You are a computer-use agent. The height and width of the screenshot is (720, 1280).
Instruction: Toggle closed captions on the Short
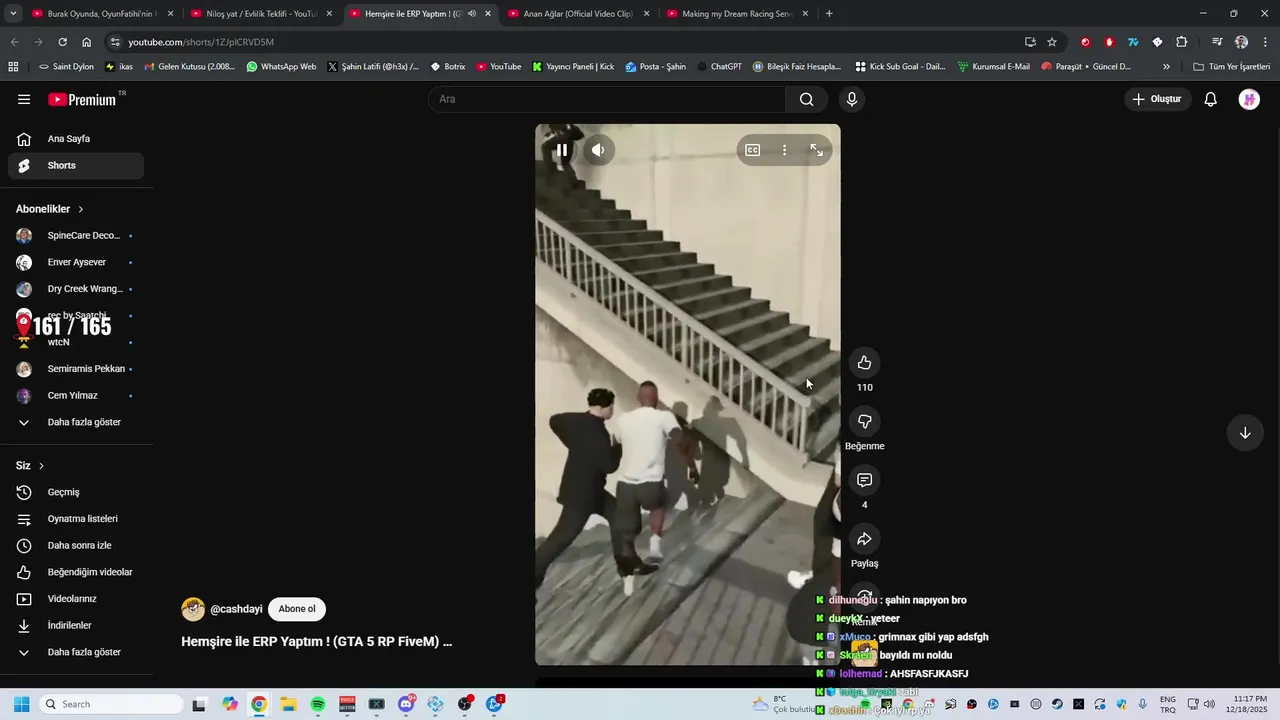pyautogui.click(x=752, y=150)
